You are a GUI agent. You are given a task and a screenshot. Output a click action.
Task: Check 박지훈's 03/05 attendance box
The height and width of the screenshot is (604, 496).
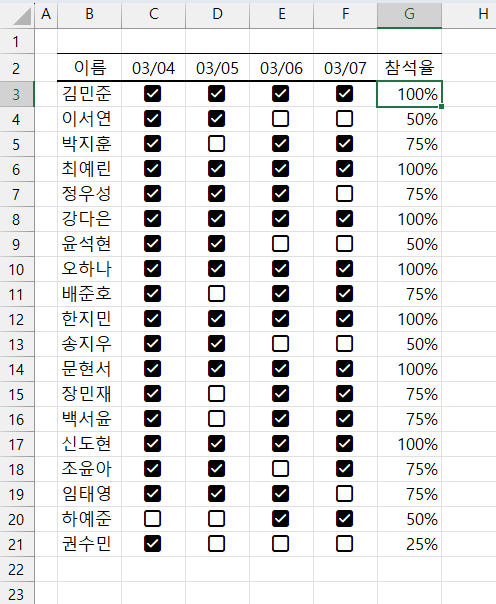click(216, 144)
